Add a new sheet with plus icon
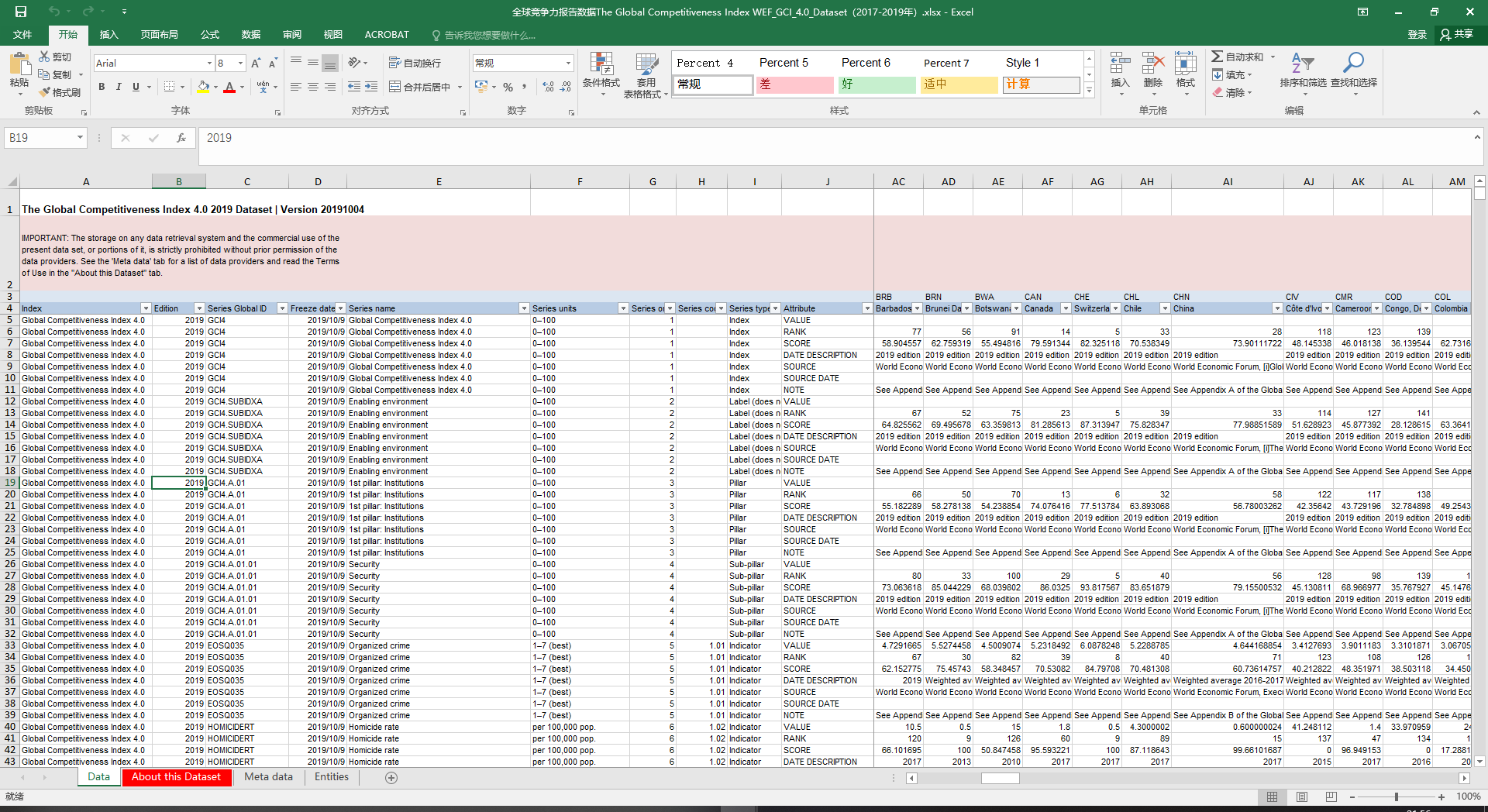 tap(391, 777)
